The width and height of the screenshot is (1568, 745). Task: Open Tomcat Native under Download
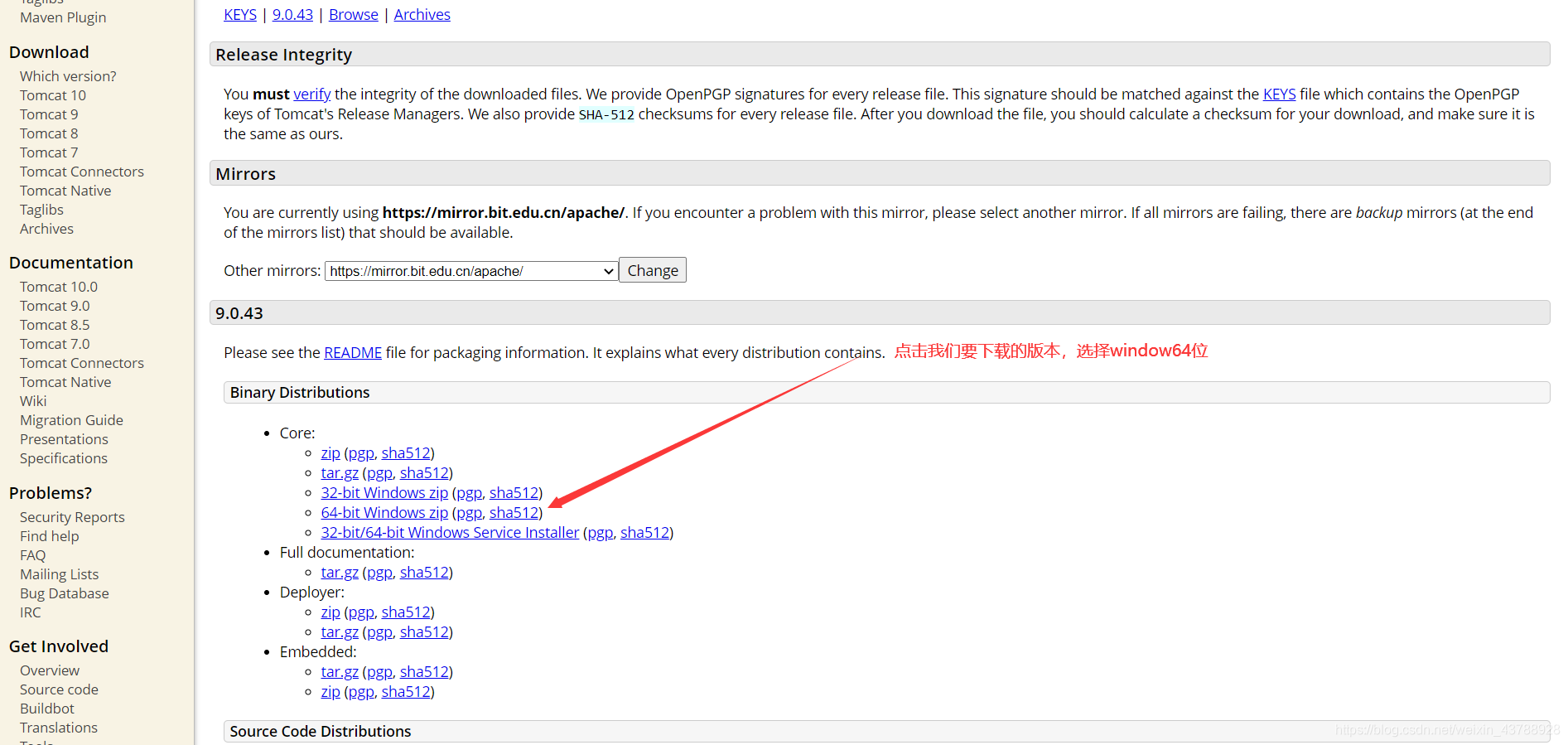(65, 191)
